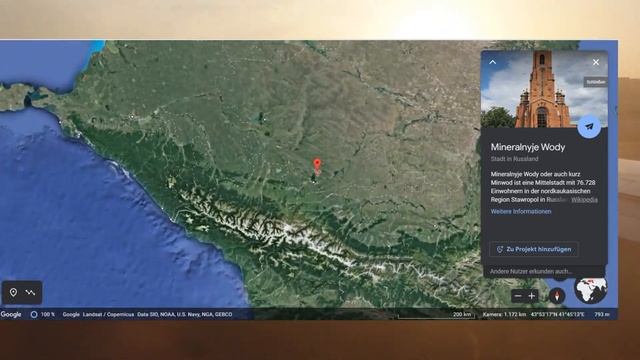Fly to Mineralnyje Wody paper plane button
The height and width of the screenshot is (360, 640).
(589, 127)
